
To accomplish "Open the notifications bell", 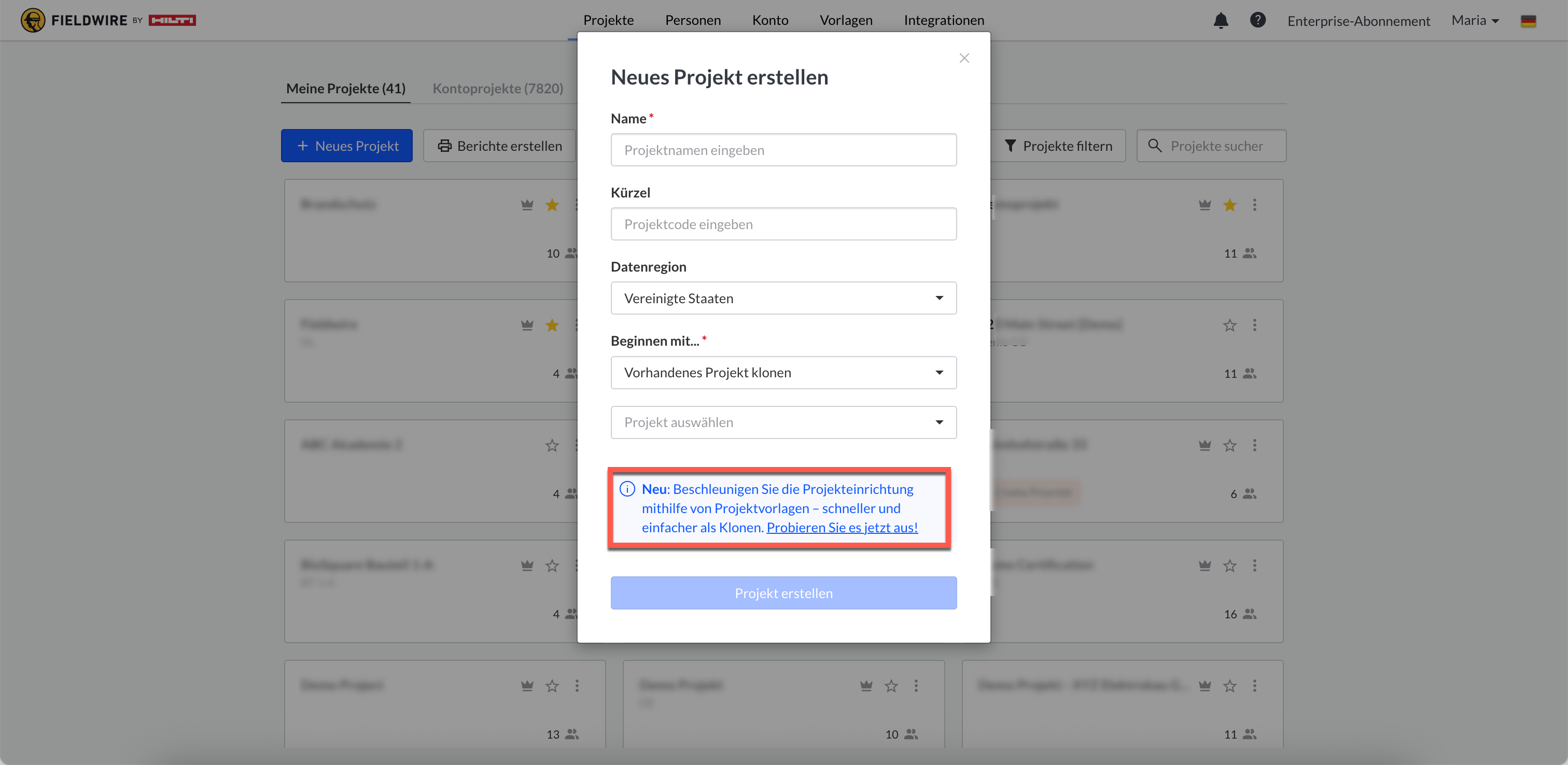I will point(1221,21).
